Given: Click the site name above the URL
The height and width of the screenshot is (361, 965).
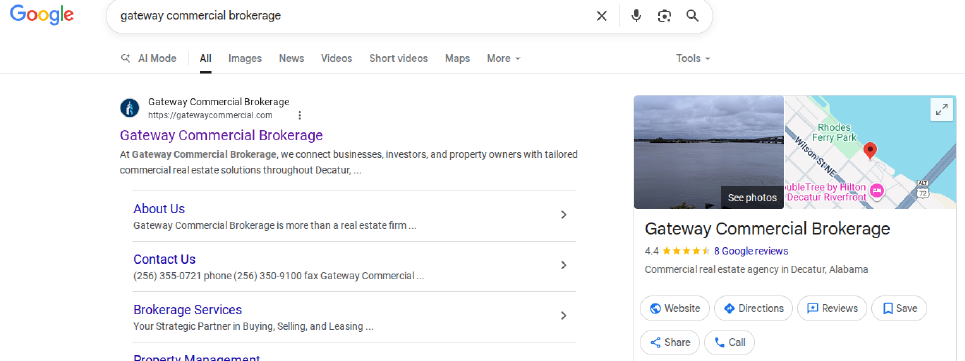Looking at the screenshot, I should [x=218, y=102].
